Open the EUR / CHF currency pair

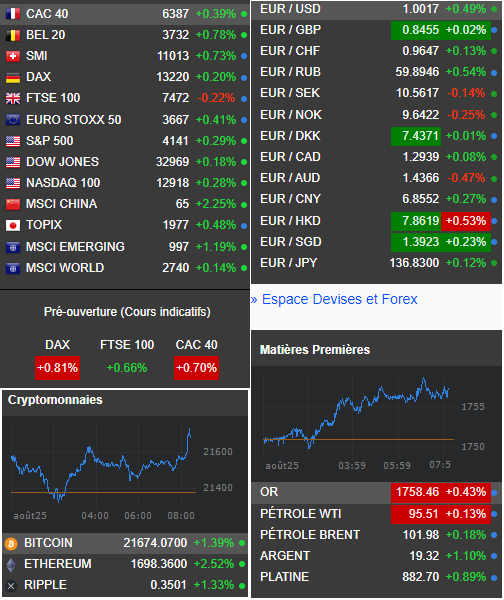290,51
